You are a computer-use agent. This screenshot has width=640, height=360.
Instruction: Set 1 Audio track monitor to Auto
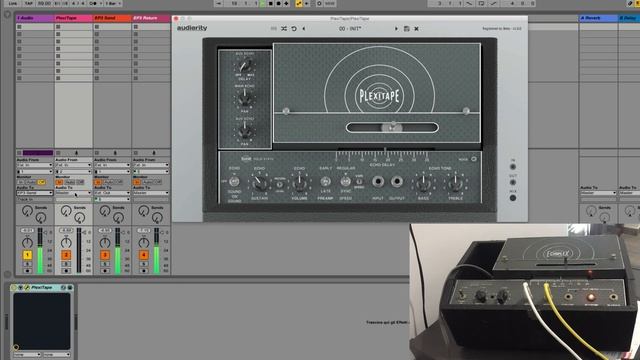point(31,182)
